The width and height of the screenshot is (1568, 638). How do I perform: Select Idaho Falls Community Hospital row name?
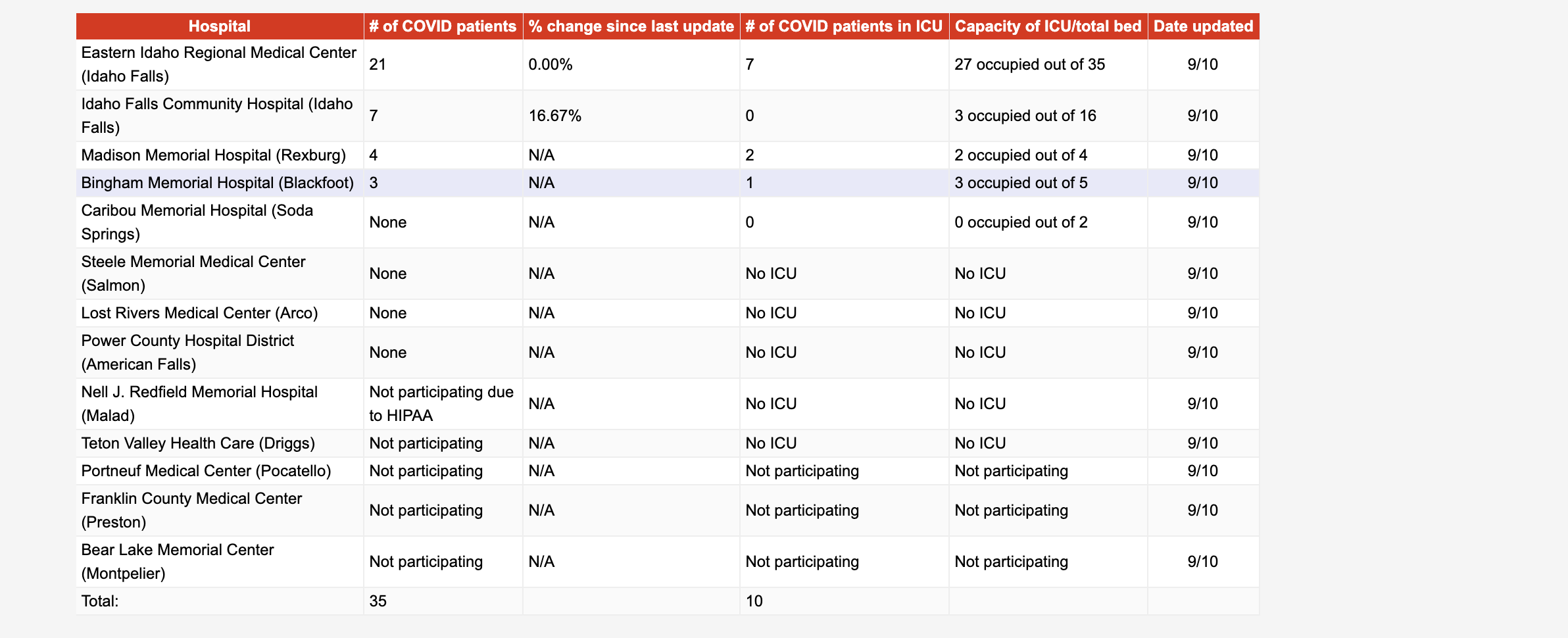(216, 116)
